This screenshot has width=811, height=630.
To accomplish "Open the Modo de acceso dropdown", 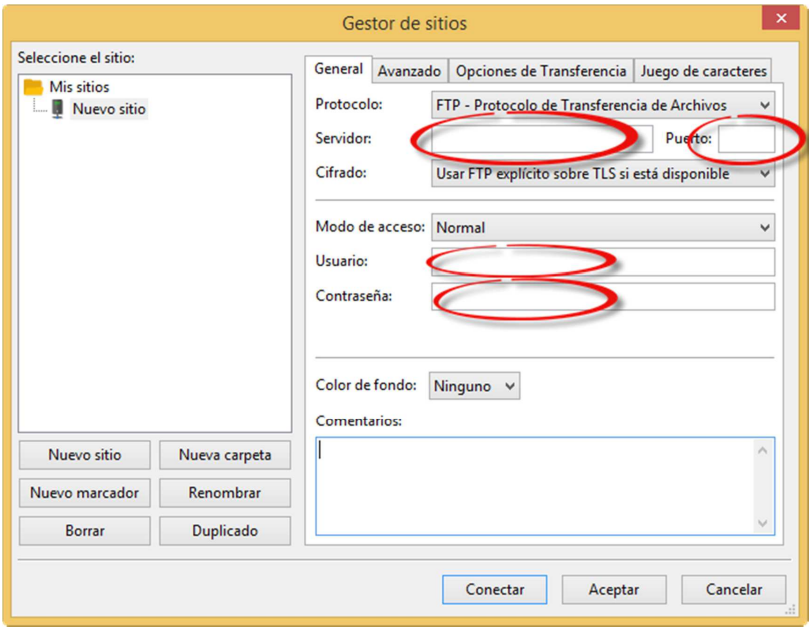I will [602, 228].
